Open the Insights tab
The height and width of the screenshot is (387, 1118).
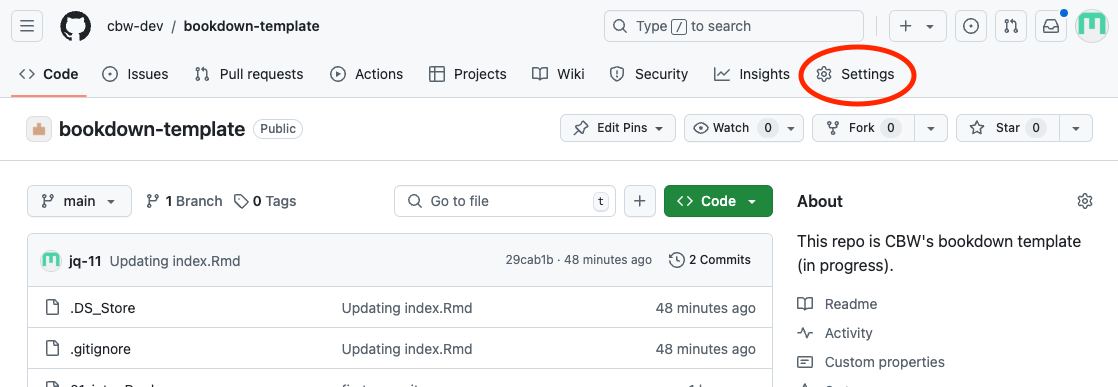[x=752, y=74]
